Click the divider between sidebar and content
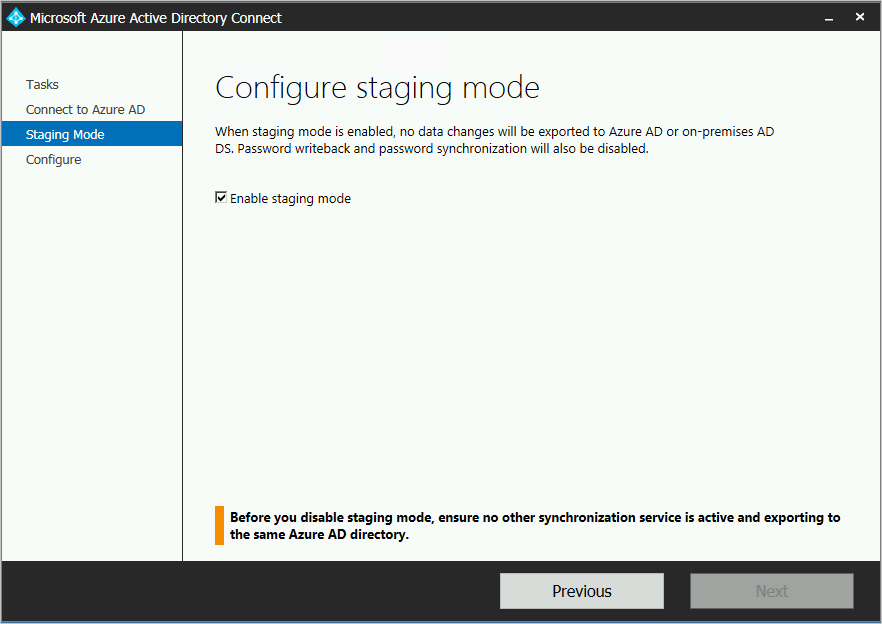Screen dimensions: 882x624 [x=182, y=296]
